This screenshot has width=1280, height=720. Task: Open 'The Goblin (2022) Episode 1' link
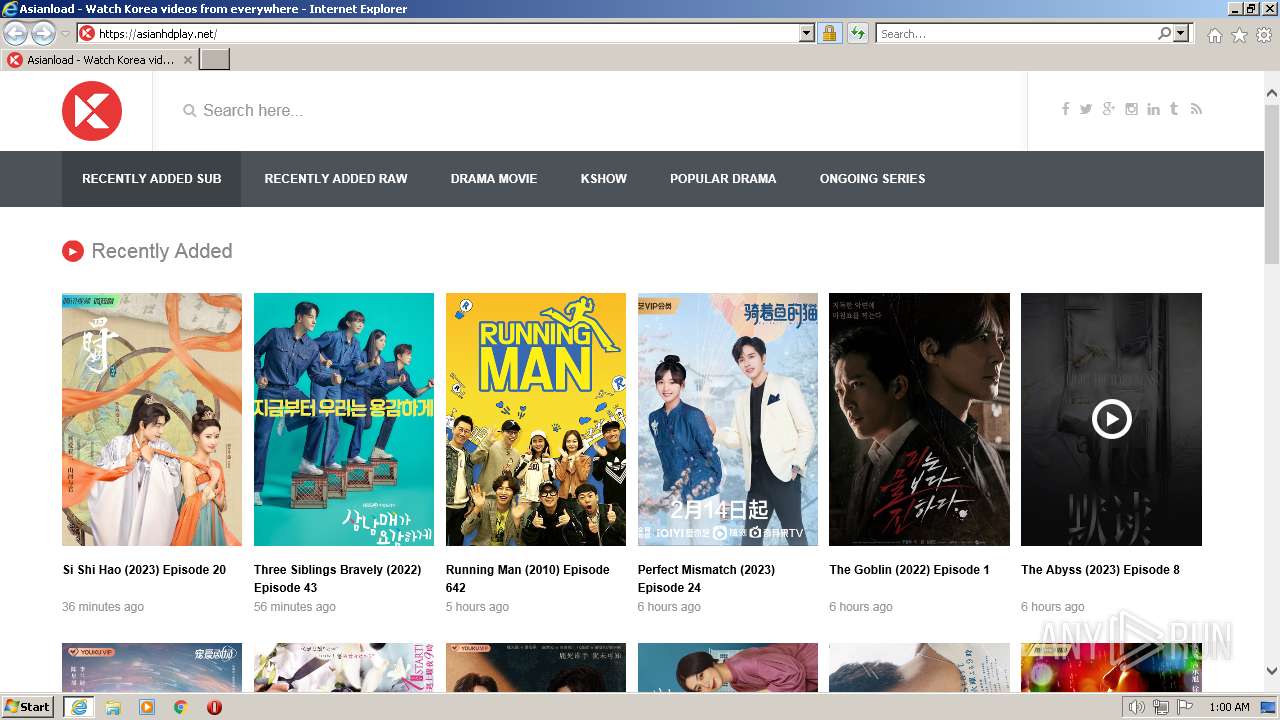click(910, 570)
